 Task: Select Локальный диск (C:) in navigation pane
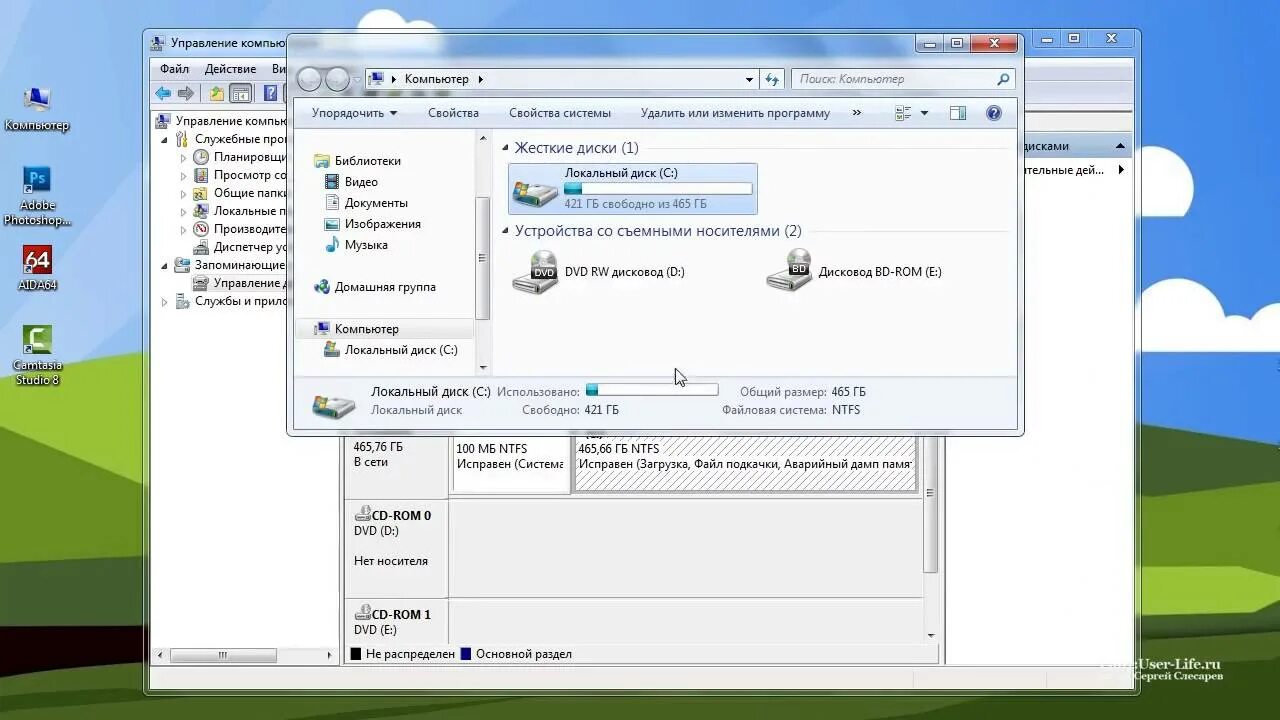pos(400,350)
